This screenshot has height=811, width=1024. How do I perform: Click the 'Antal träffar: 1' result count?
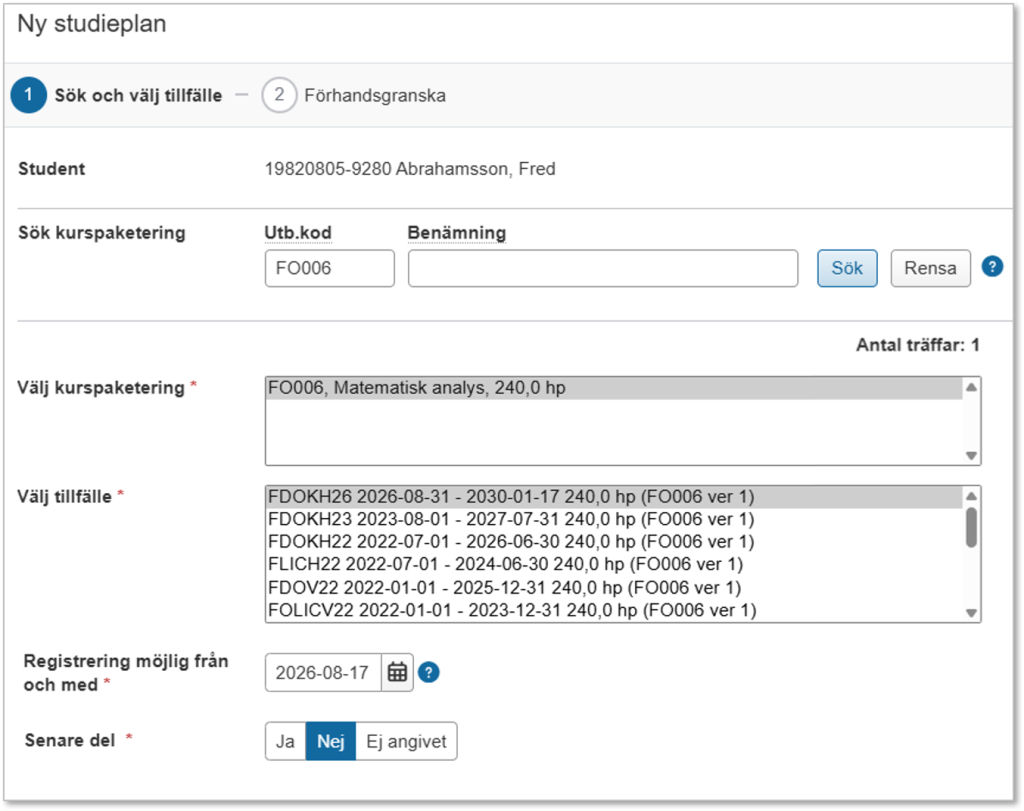918,345
